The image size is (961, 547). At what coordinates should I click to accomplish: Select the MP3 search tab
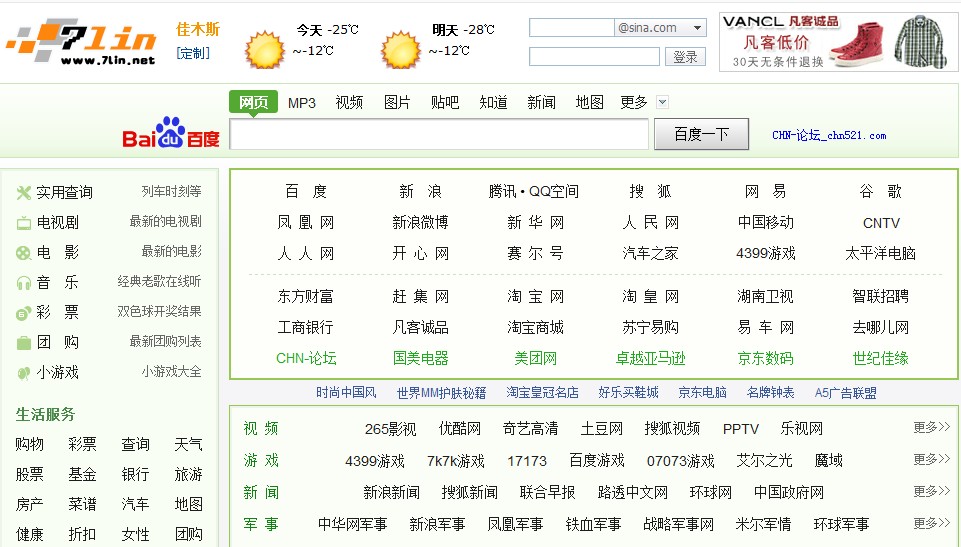(302, 103)
